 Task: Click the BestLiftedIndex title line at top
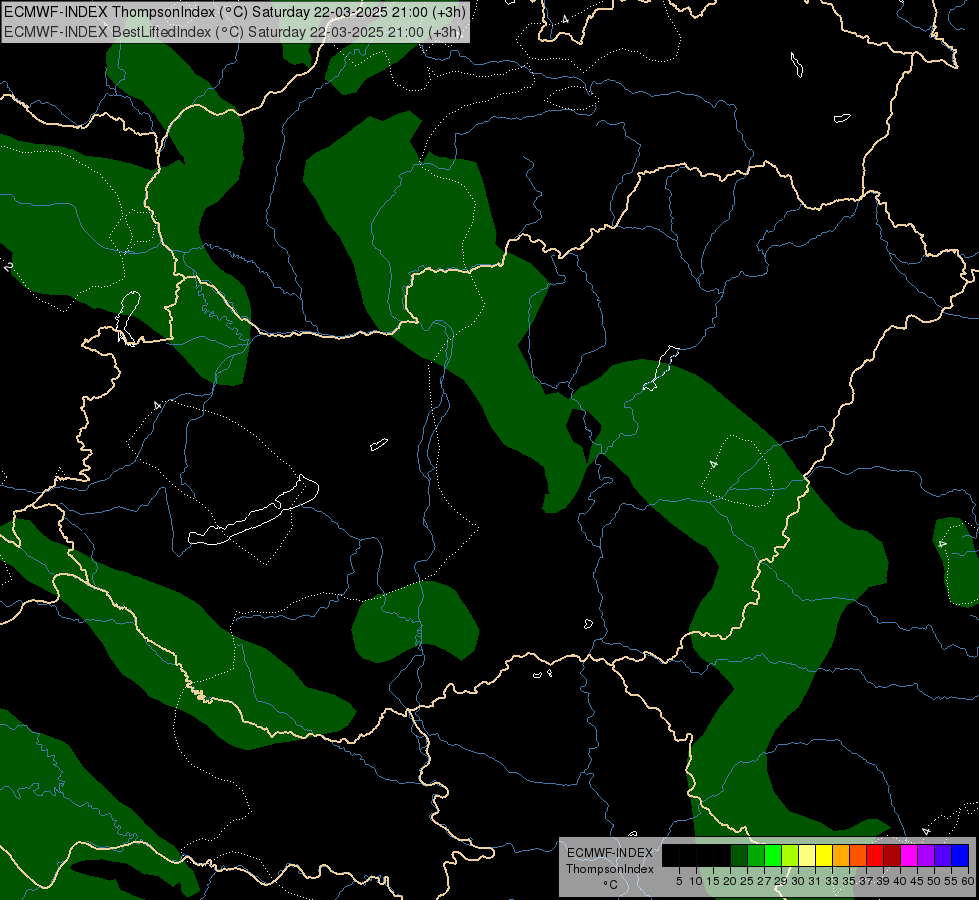(x=232, y=31)
